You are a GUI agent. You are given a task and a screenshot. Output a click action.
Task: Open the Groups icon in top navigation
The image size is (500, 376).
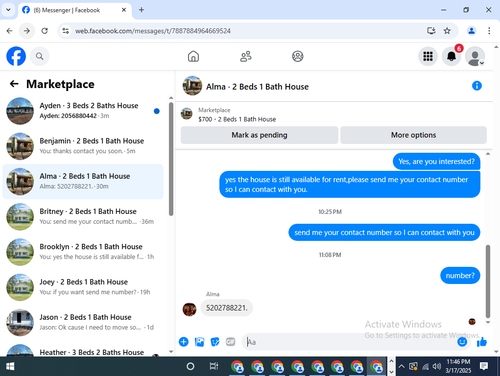(298, 56)
